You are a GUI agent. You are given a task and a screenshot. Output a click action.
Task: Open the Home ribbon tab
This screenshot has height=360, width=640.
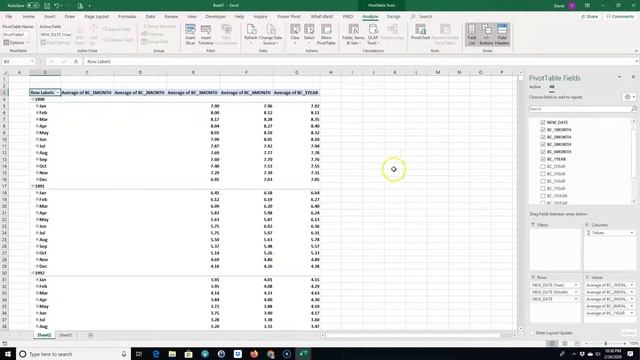[x=29, y=17]
